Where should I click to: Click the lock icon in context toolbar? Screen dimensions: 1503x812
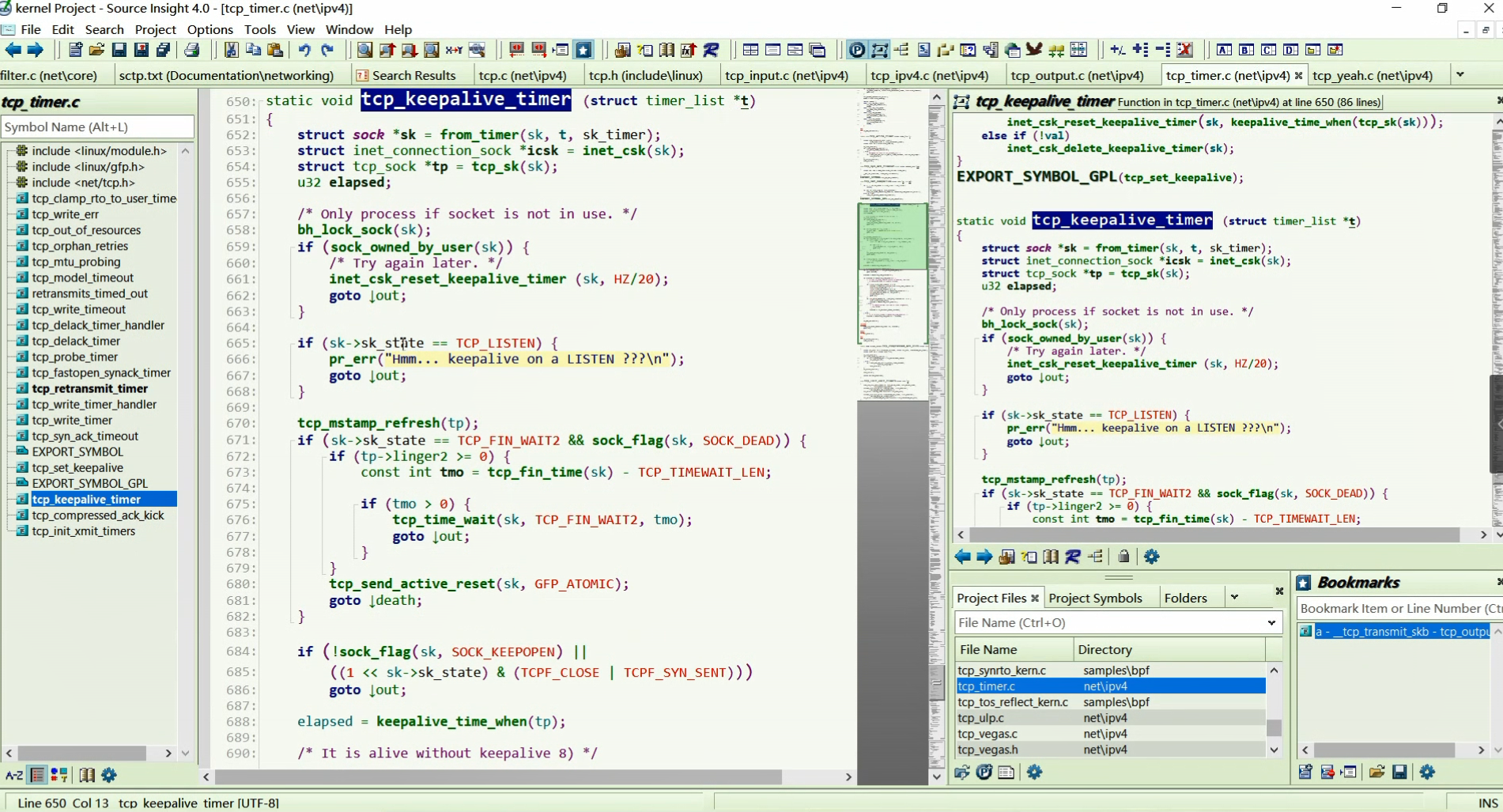point(1123,557)
